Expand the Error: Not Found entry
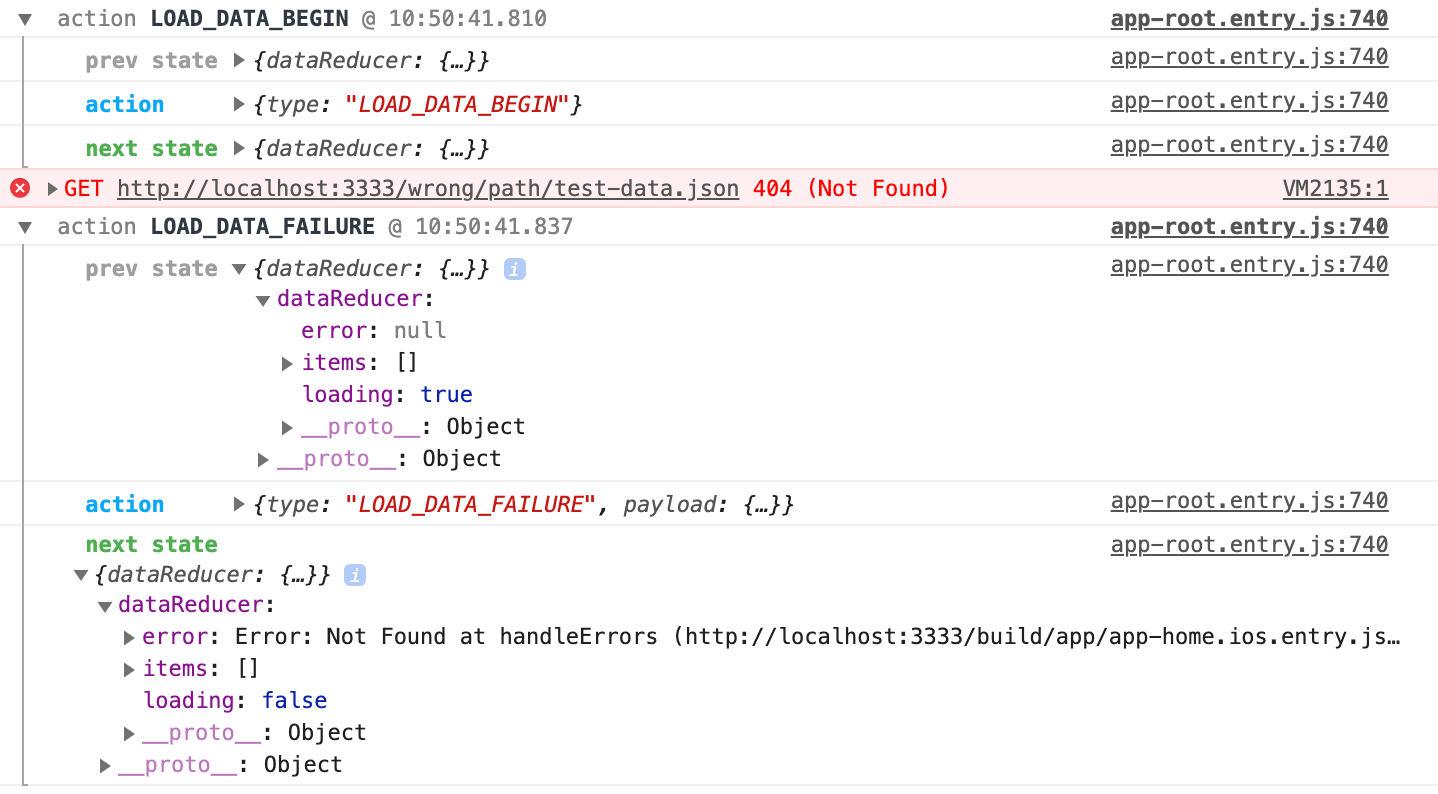Viewport: 1438px width, 794px height. tap(129, 638)
